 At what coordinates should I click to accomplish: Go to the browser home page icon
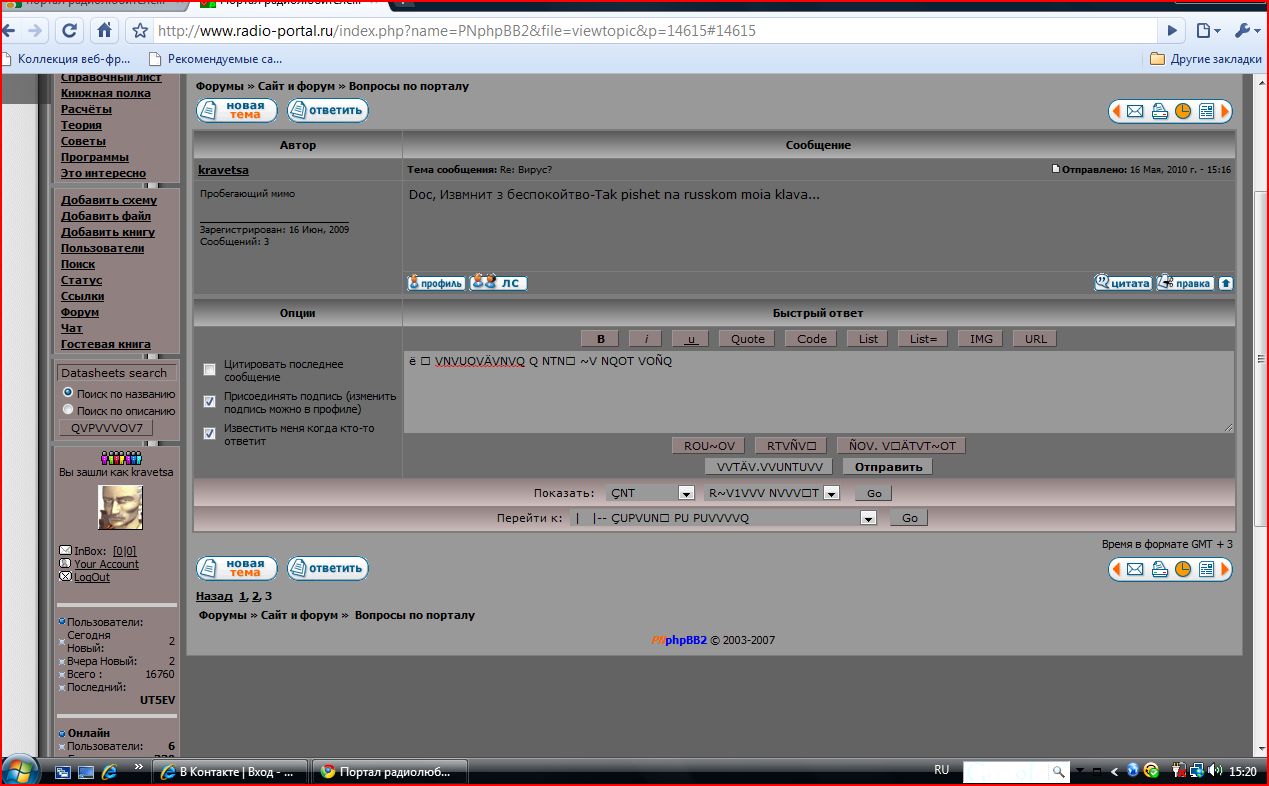coord(104,31)
